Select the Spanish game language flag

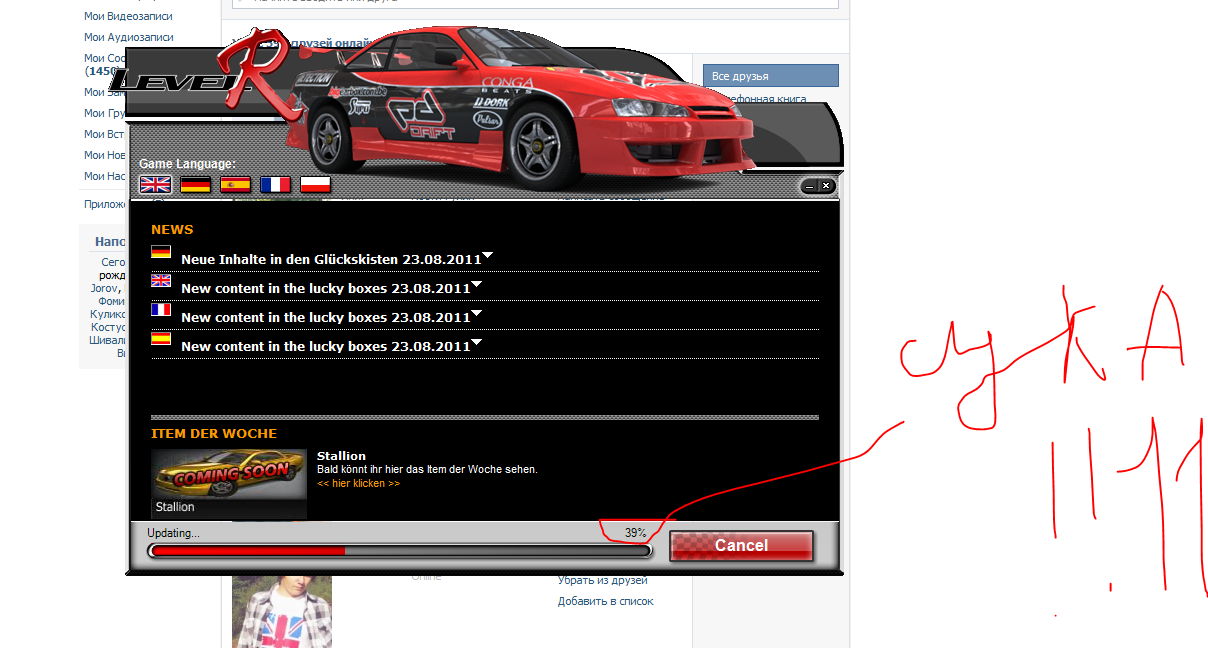(235, 184)
